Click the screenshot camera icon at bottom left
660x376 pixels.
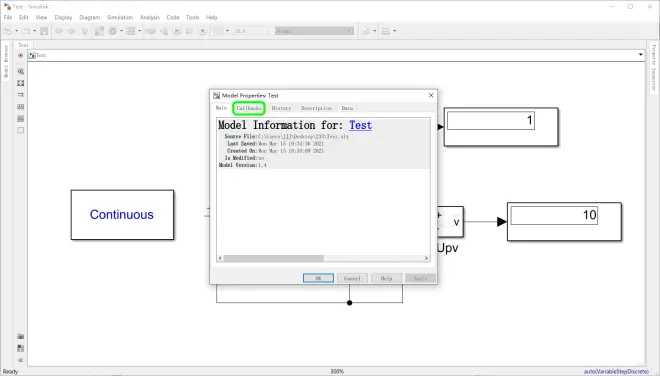(21, 336)
